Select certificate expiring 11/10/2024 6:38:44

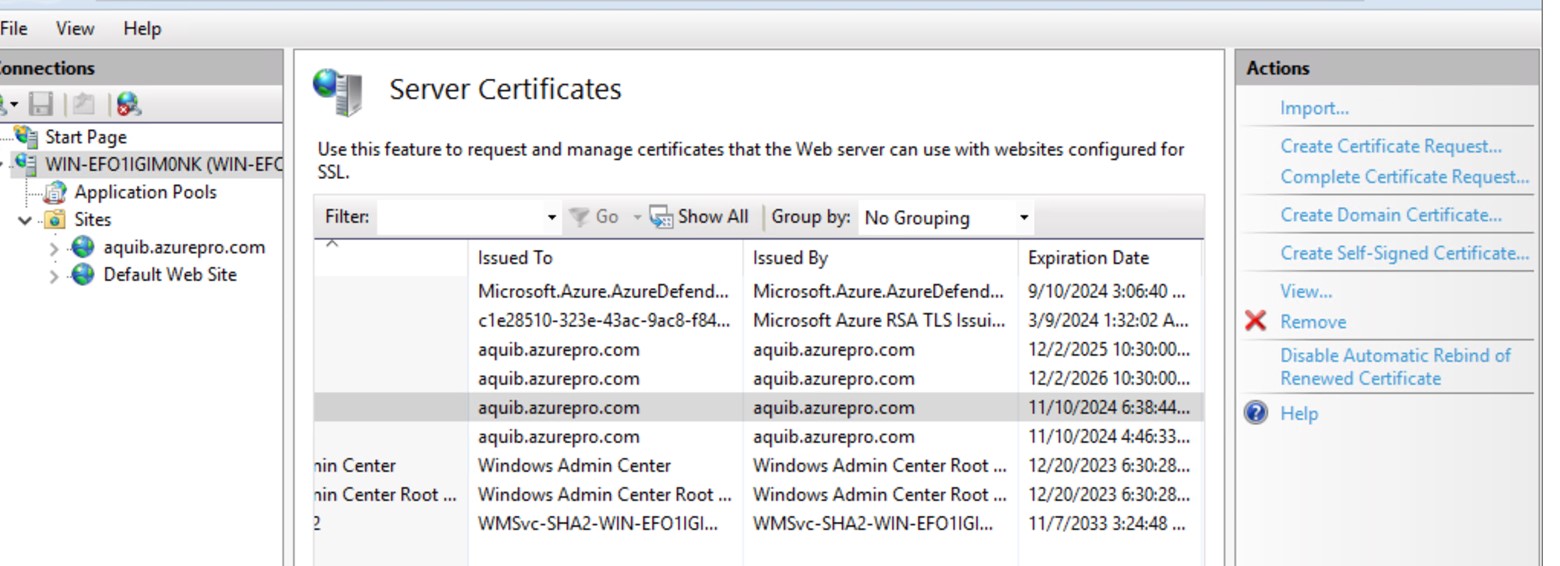click(x=759, y=407)
